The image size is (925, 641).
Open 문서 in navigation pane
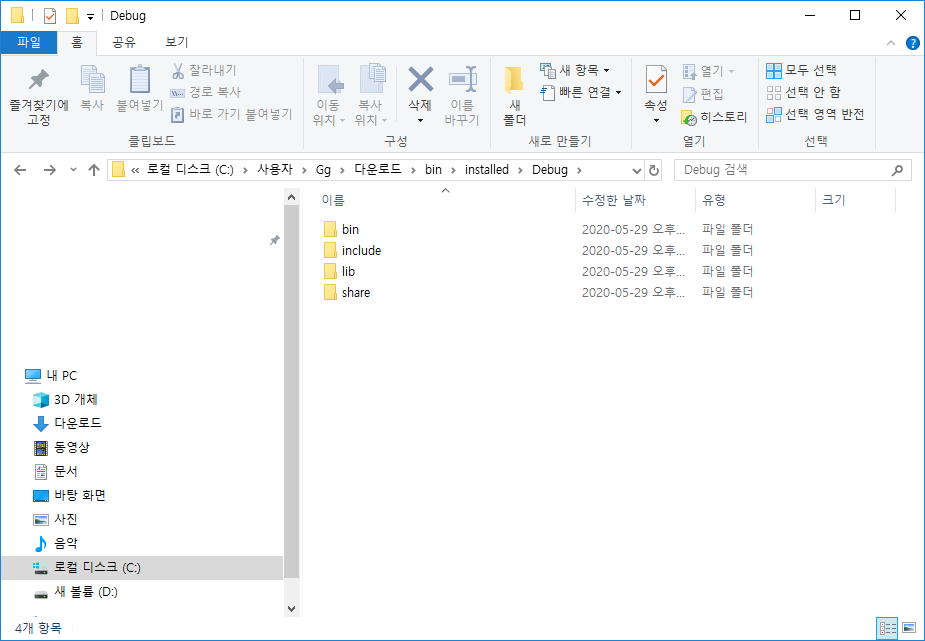[65, 472]
